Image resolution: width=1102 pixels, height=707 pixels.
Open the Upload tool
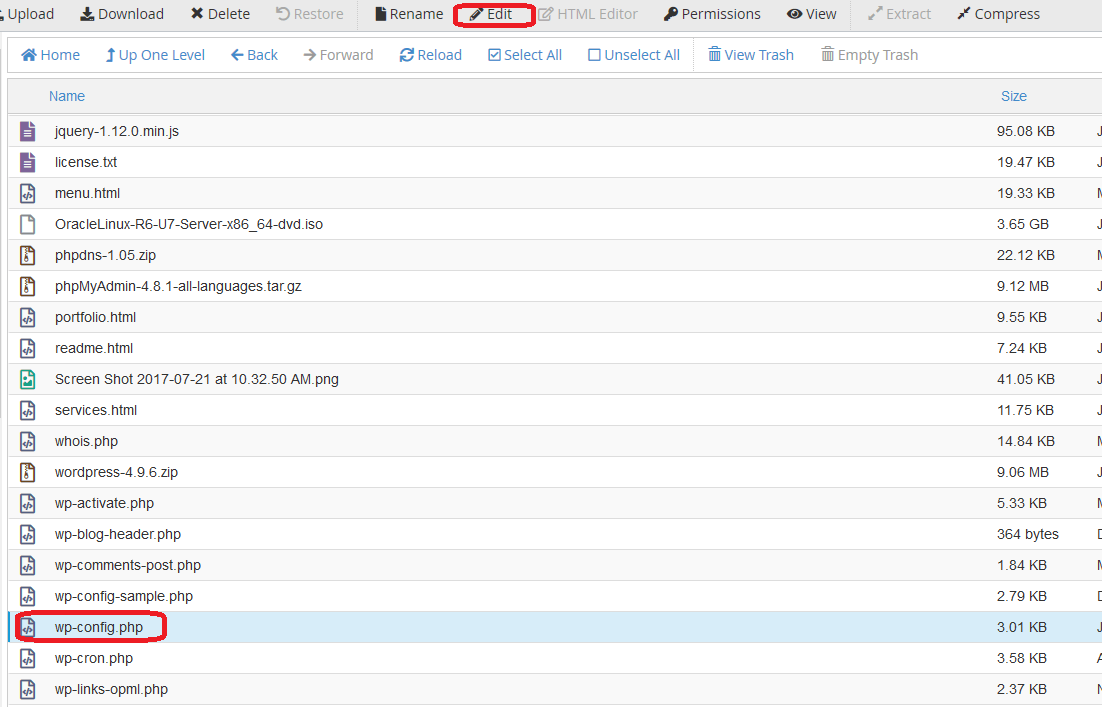27,14
